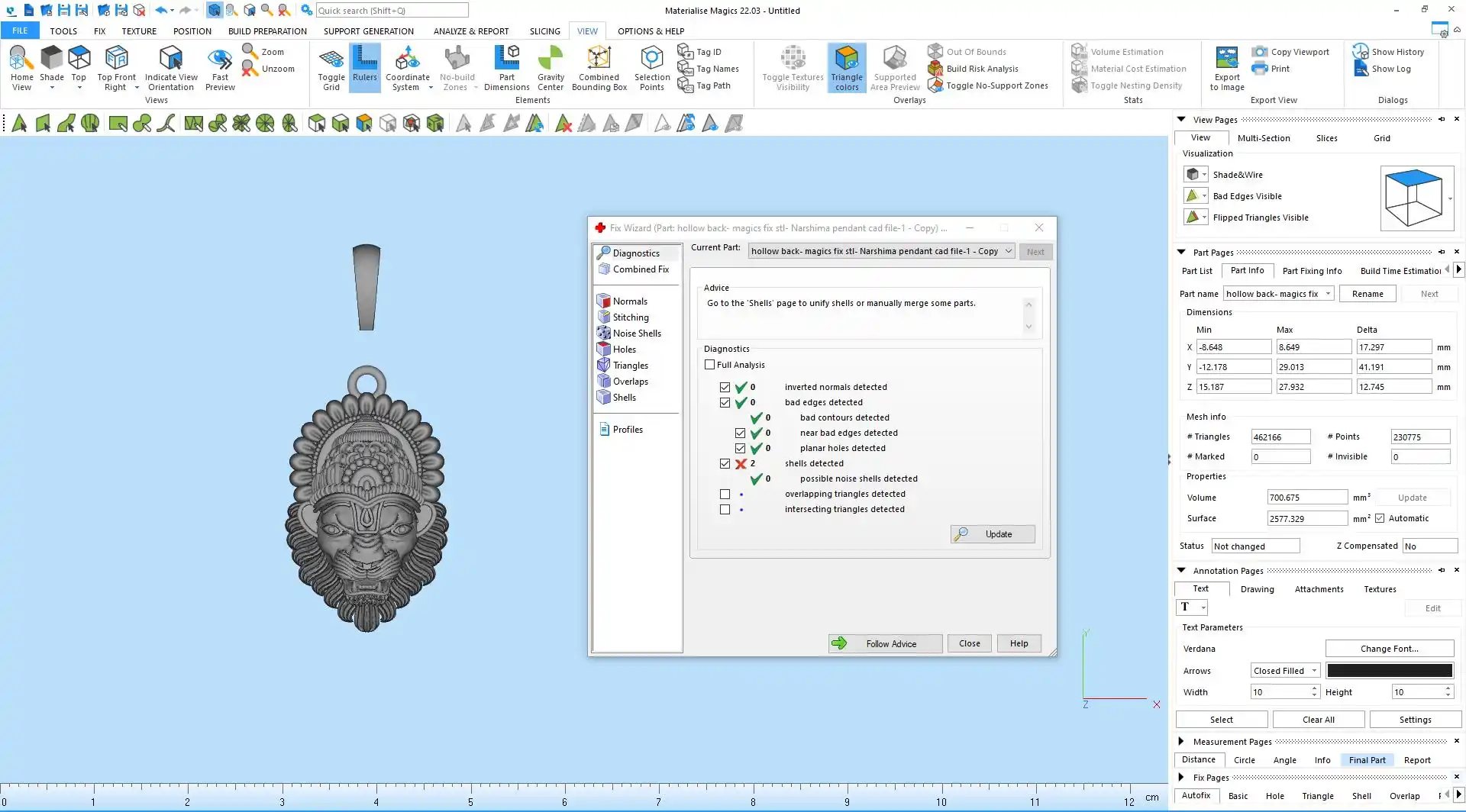1466x812 pixels.
Task: Uncheck Automatic surface update checkbox
Action: 1380,518
